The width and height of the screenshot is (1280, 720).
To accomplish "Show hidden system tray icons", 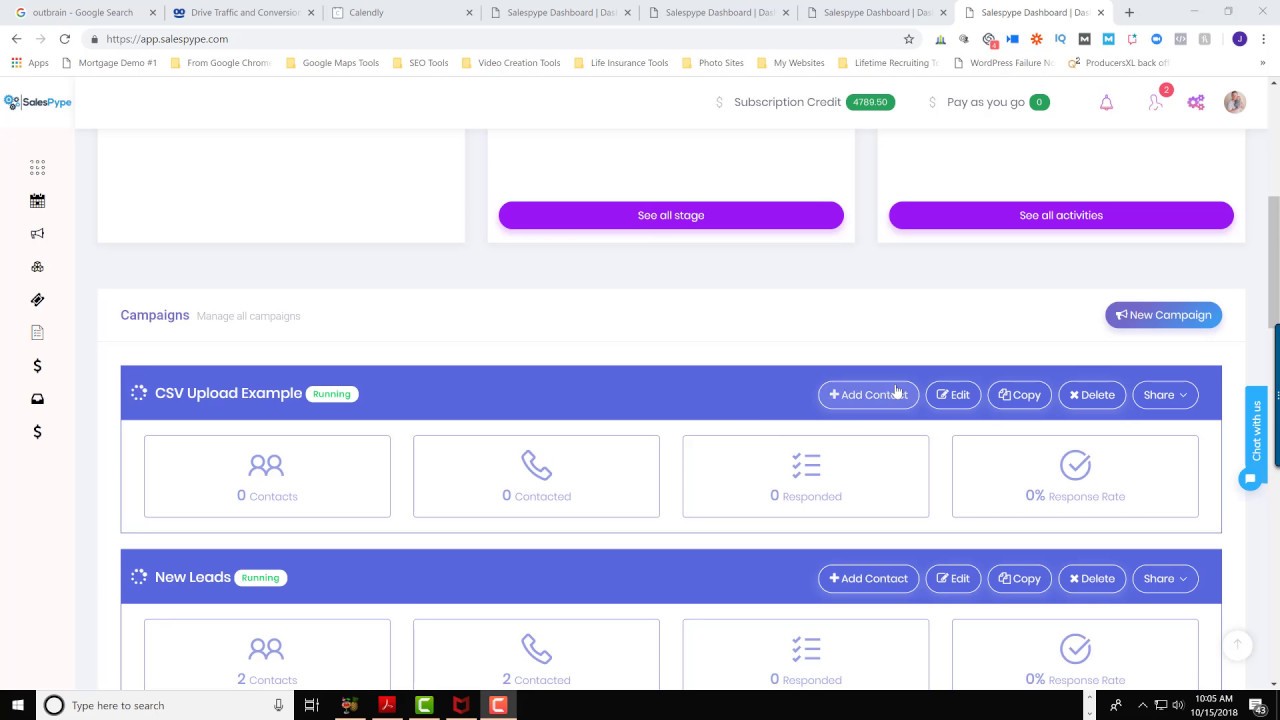I will [x=1142, y=705].
